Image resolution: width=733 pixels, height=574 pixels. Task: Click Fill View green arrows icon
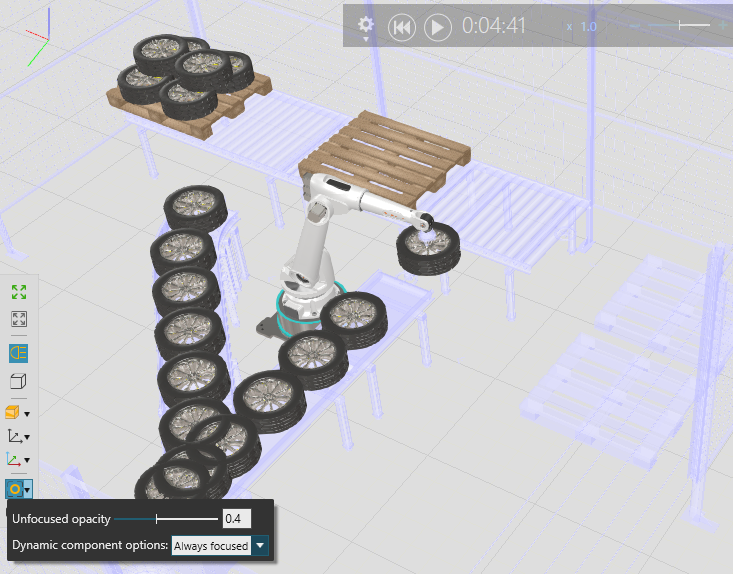19,292
